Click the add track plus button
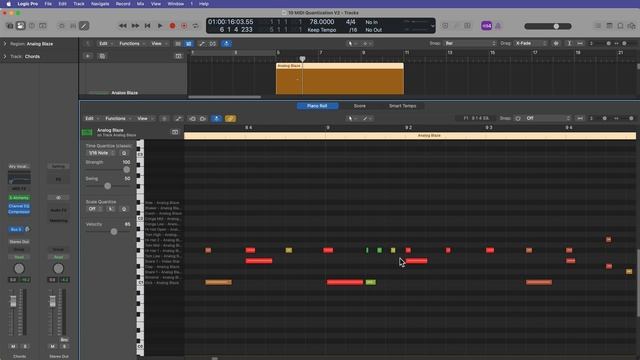 [x=88, y=56]
